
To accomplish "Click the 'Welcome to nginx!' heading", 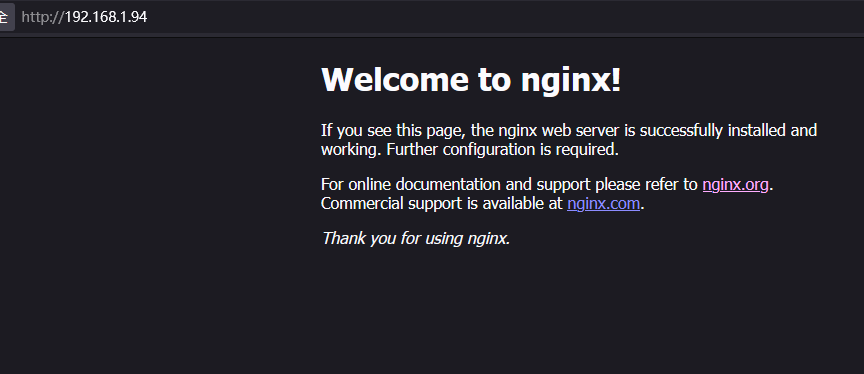I will click(471, 80).
